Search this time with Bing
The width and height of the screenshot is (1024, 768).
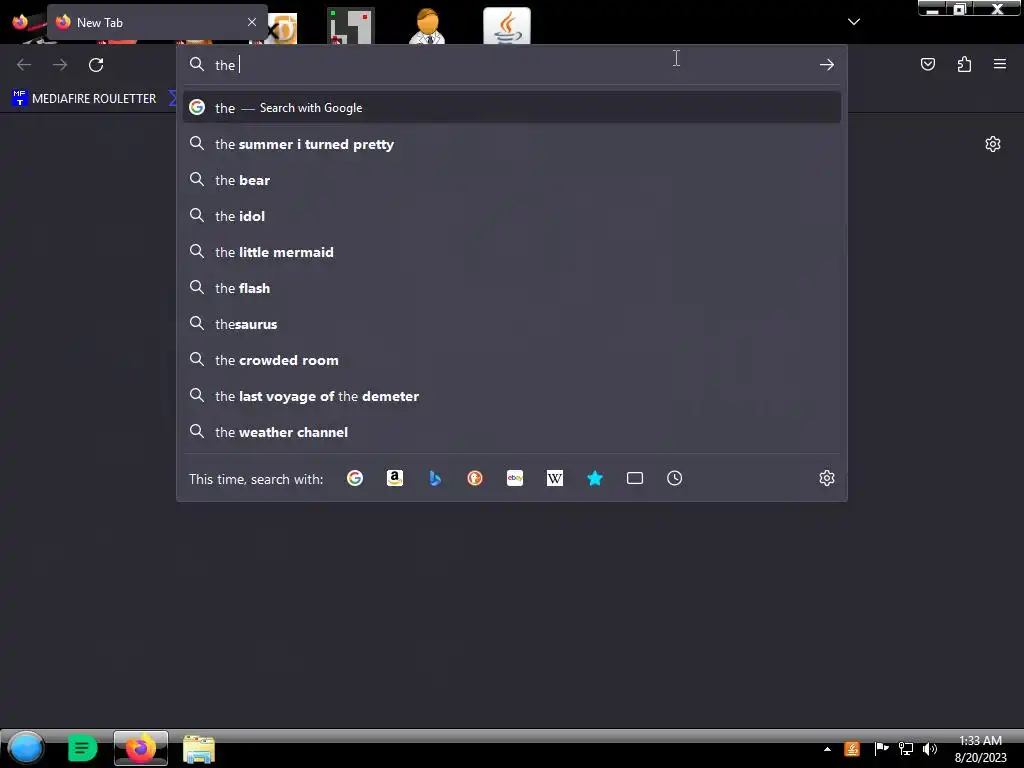pos(435,479)
